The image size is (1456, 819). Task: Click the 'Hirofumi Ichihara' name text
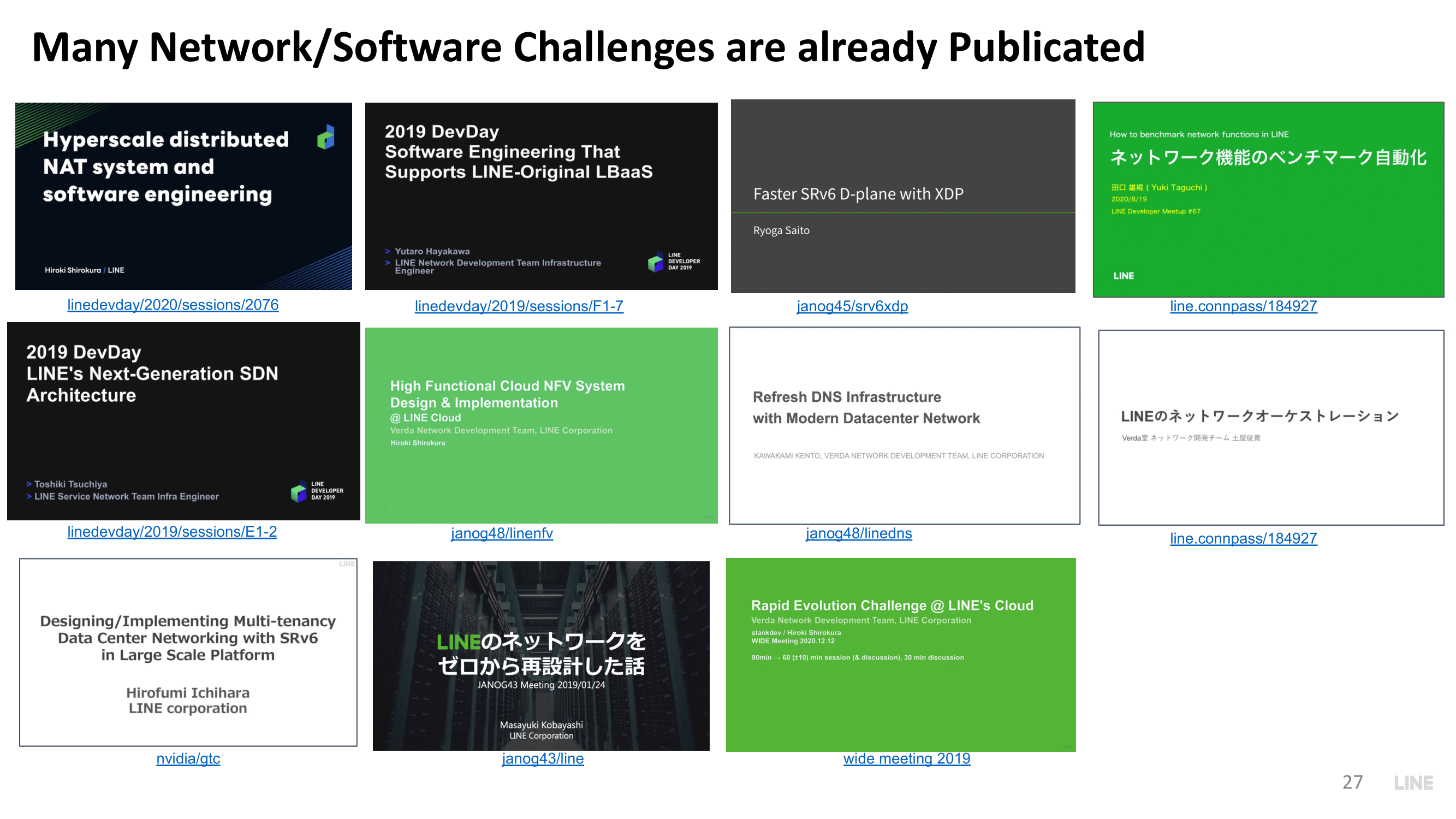click(188, 692)
